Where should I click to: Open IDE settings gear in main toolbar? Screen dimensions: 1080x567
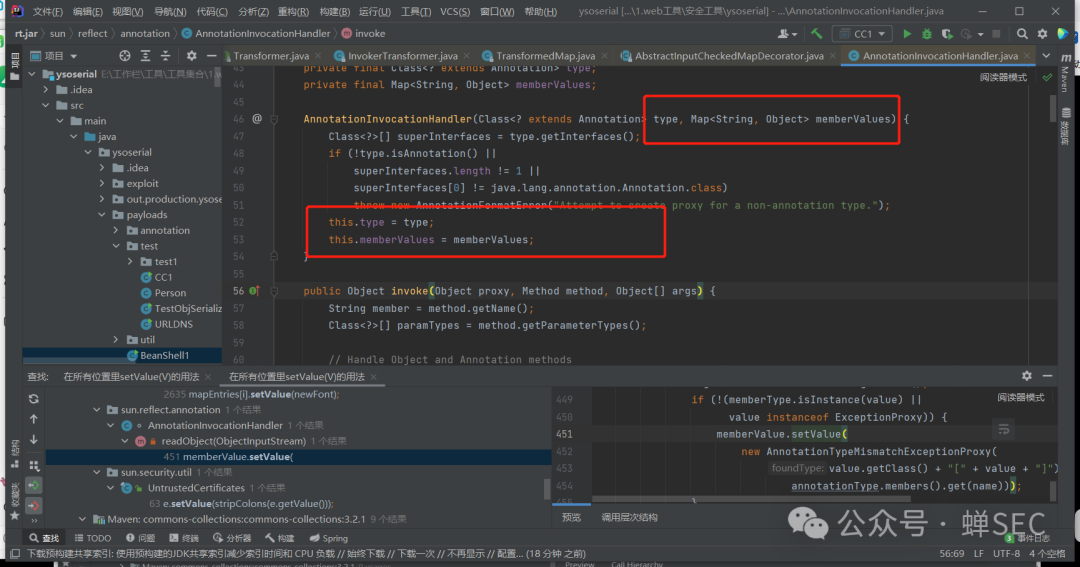[1043, 34]
